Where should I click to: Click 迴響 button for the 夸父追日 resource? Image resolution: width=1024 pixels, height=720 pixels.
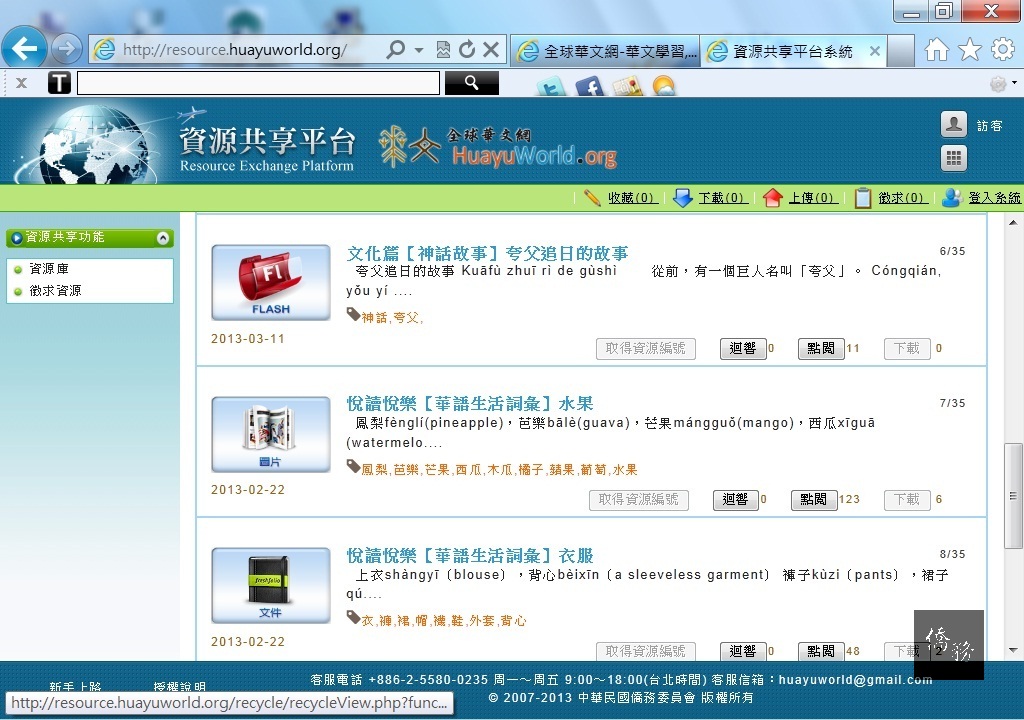743,348
